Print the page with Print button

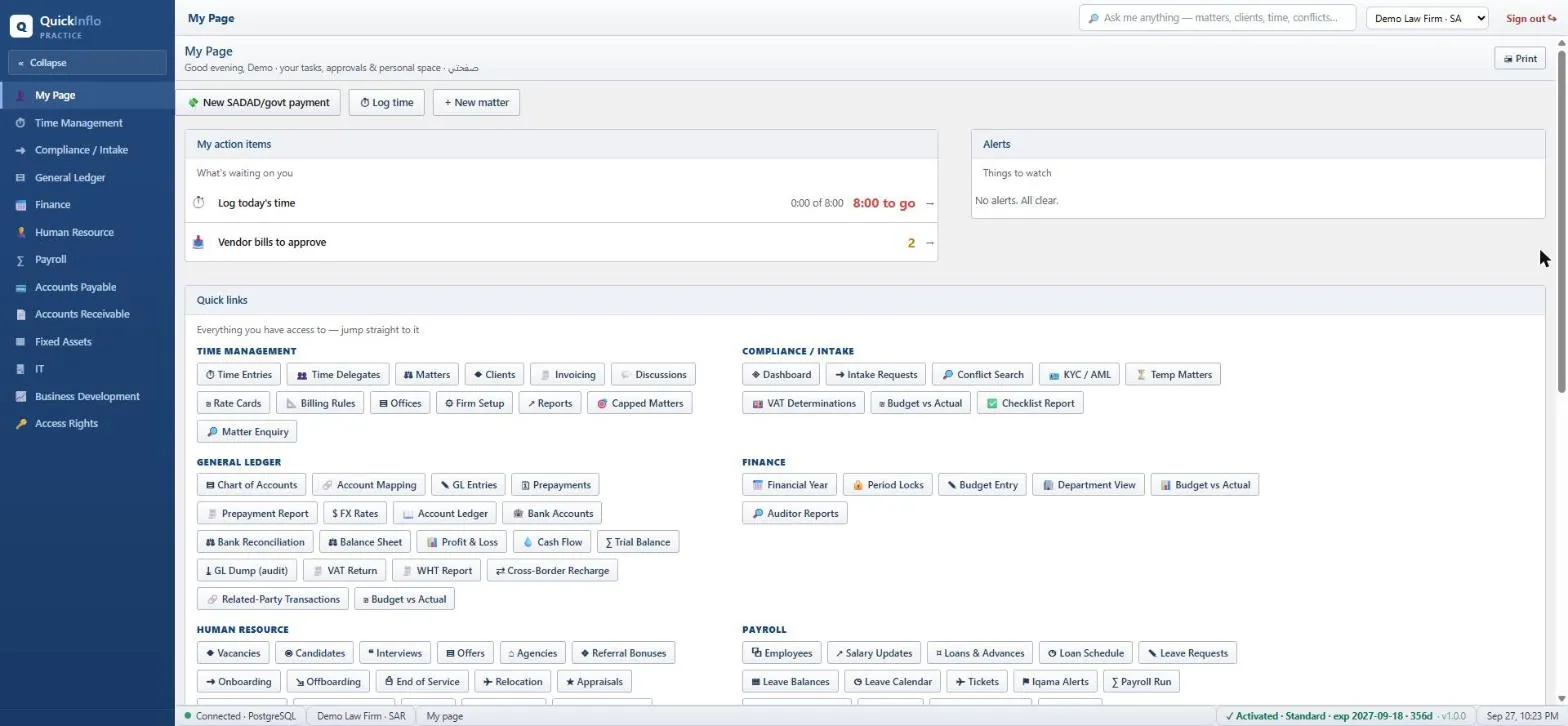(1519, 59)
